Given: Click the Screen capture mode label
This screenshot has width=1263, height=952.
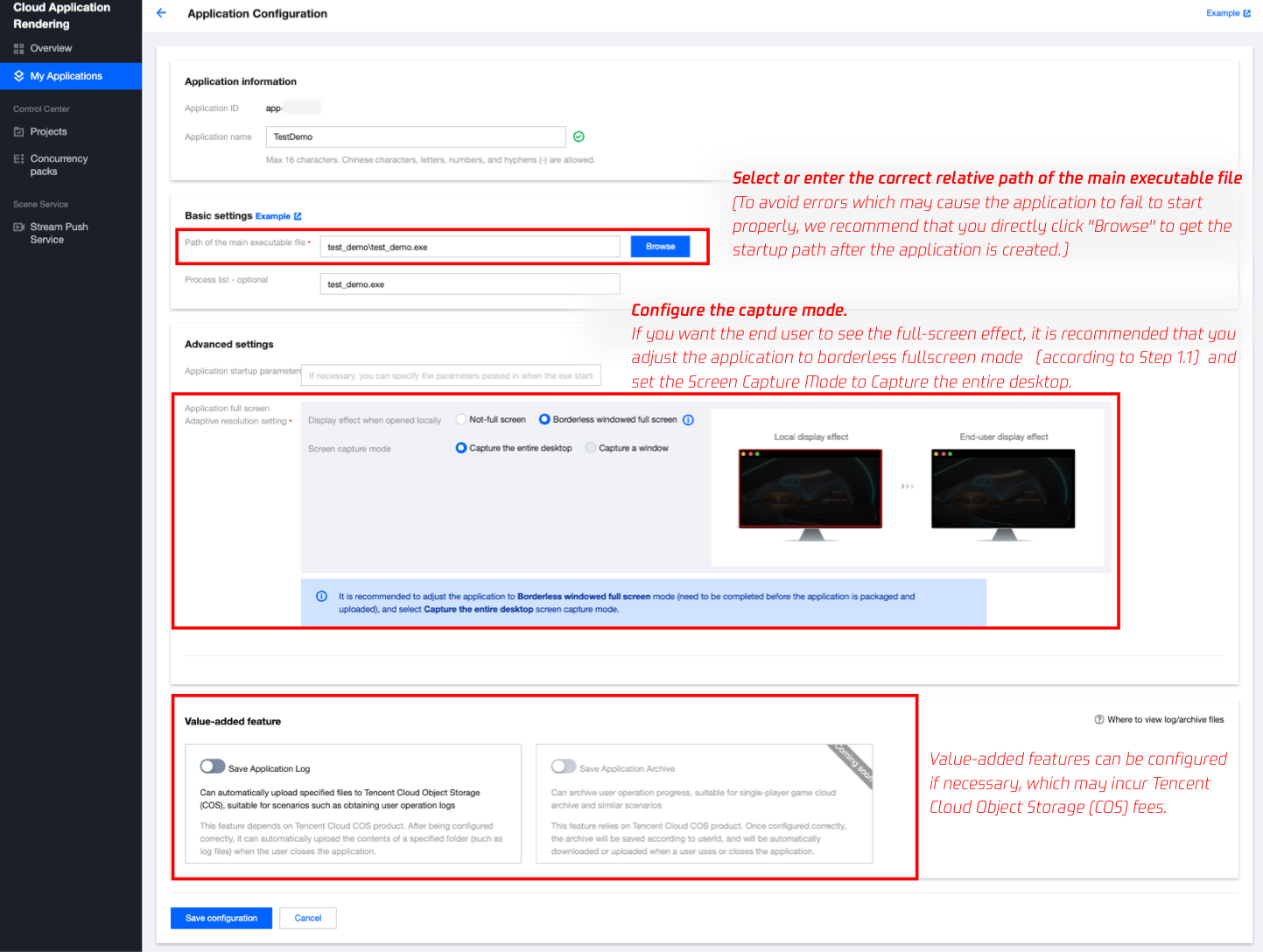Looking at the screenshot, I should pos(349,449).
